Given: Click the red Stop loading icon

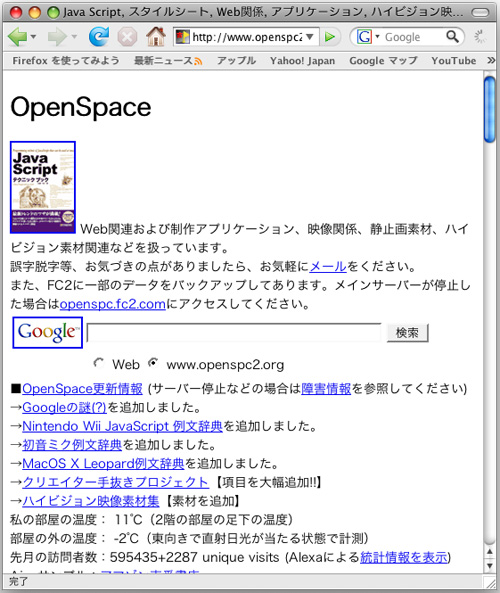Looking at the screenshot, I should (127, 37).
